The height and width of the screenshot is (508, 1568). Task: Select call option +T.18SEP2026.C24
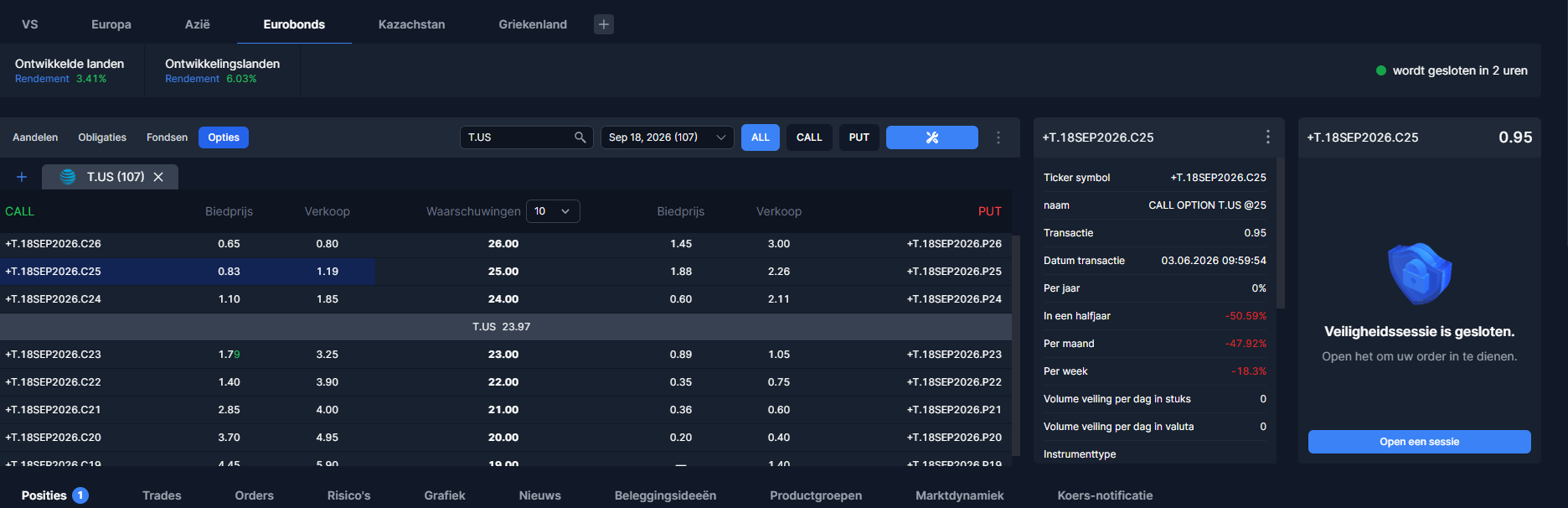pos(53,299)
